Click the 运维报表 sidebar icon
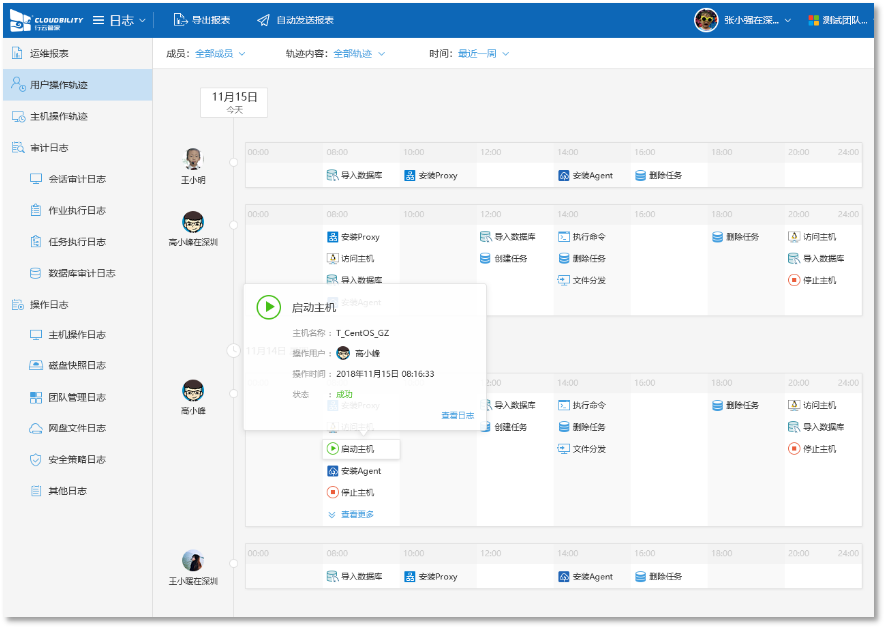 pos(18,53)
